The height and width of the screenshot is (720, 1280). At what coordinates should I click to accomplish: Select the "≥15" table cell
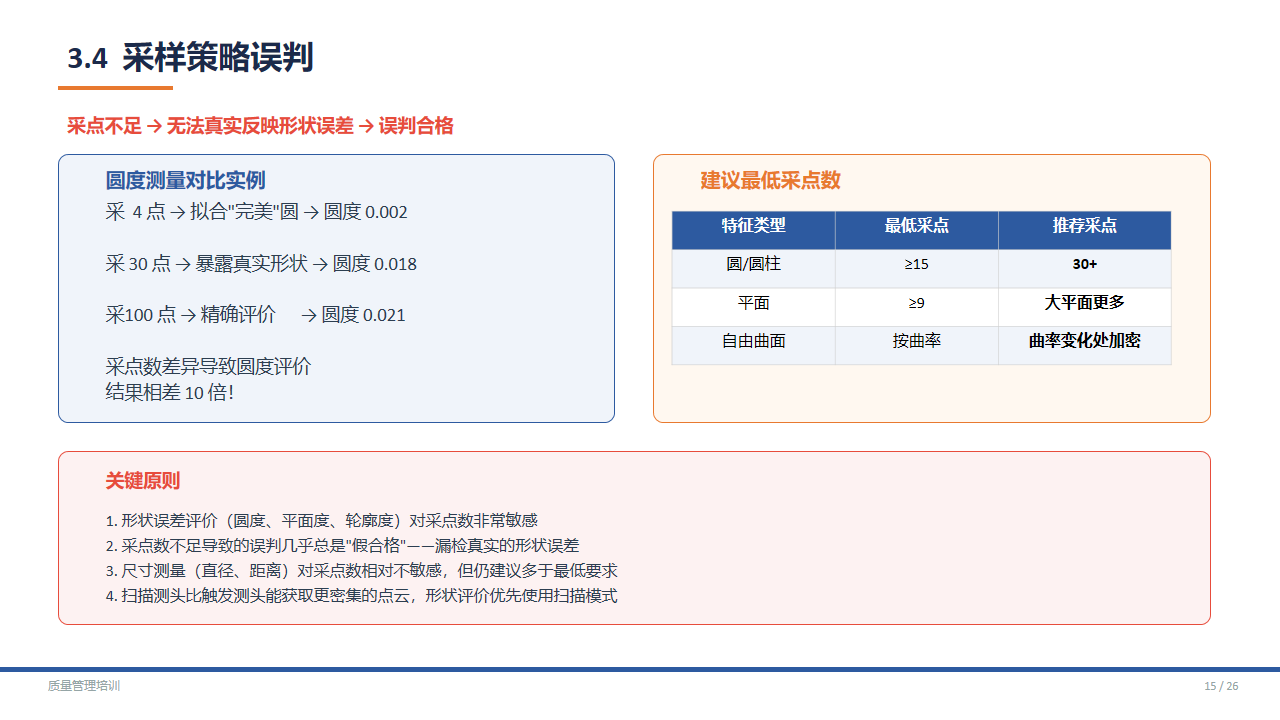(916, 265)
